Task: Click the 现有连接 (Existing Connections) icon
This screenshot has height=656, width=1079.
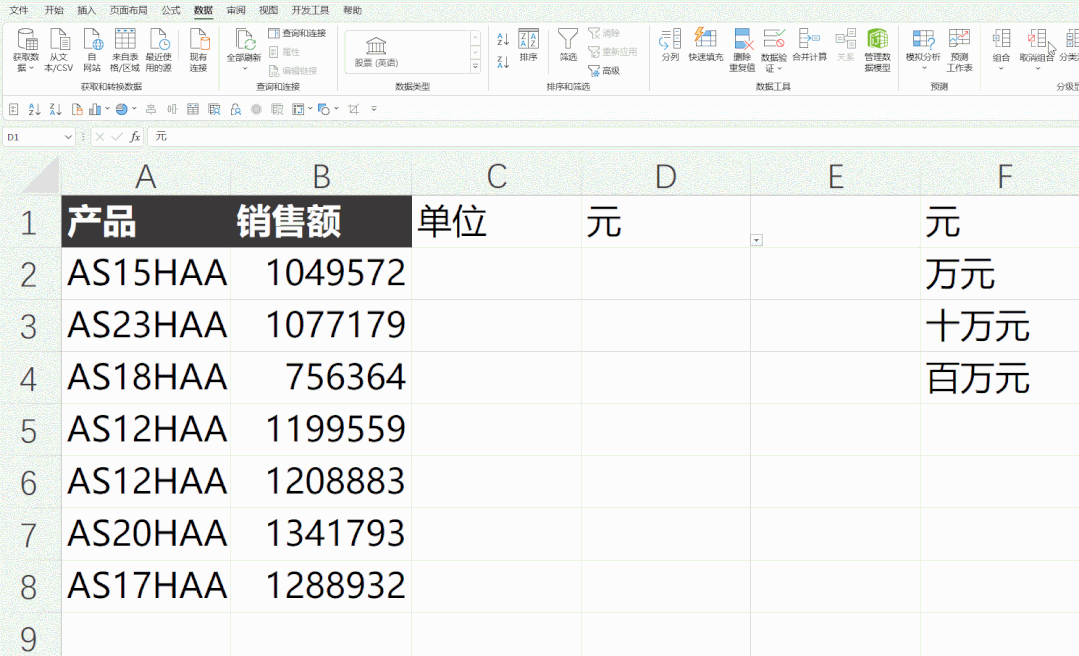Action: [198, 50]
